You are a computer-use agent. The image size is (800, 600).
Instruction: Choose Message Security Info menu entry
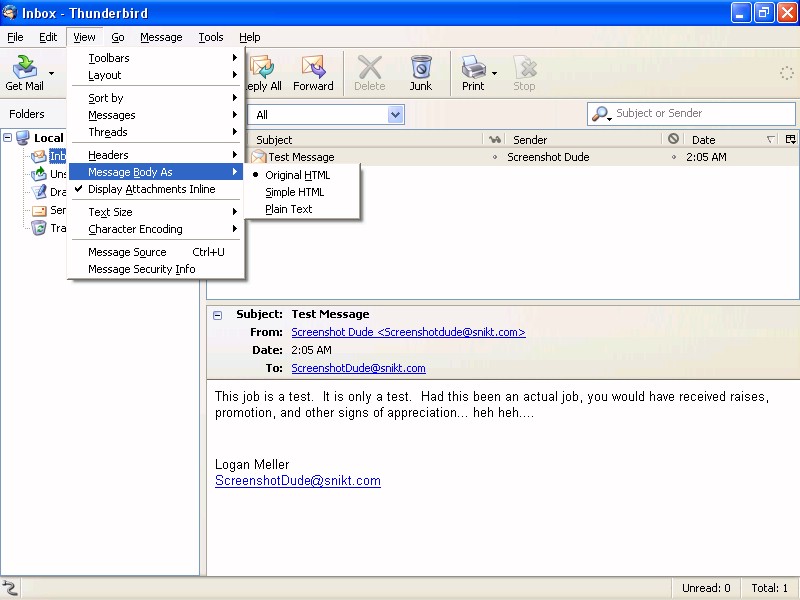pos(156,269)
